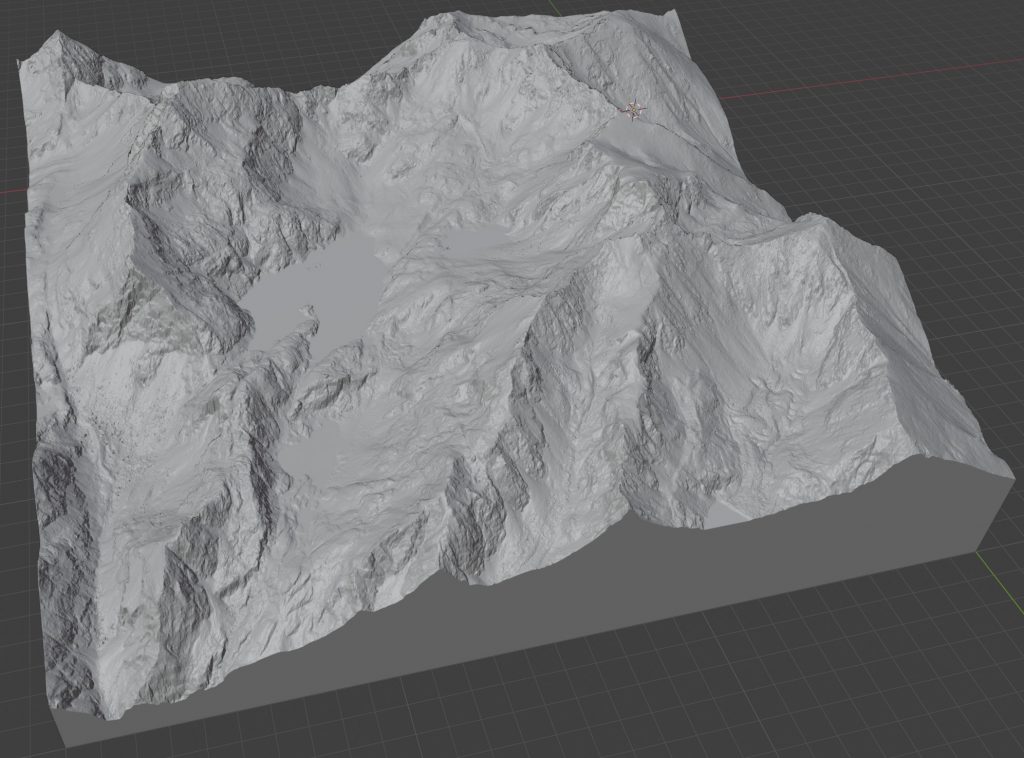Click the bottom-left corner of the terrain base

pyautogui.click(x=66, y=744)
